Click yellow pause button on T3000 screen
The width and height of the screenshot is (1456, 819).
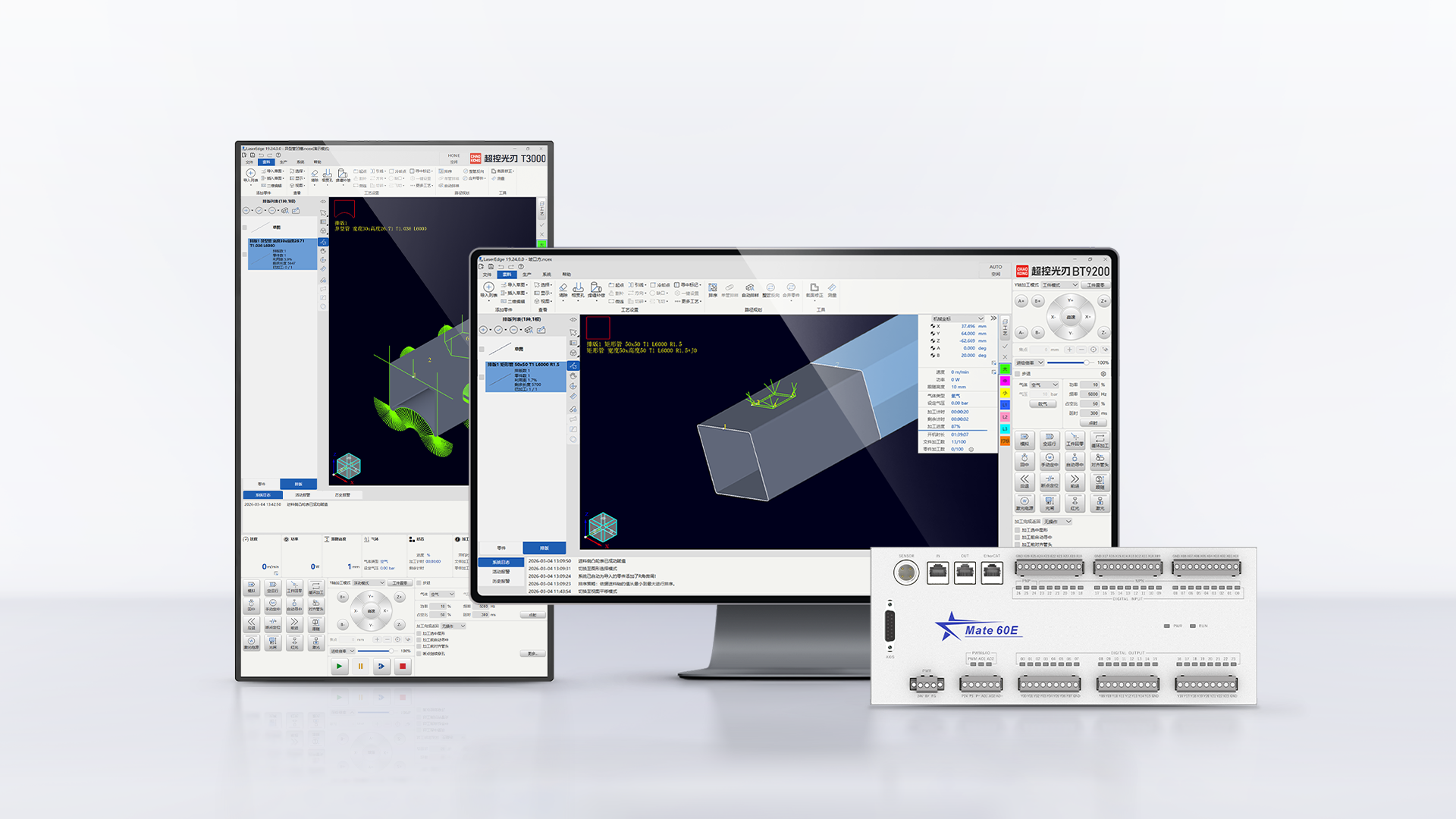[360, 667]
